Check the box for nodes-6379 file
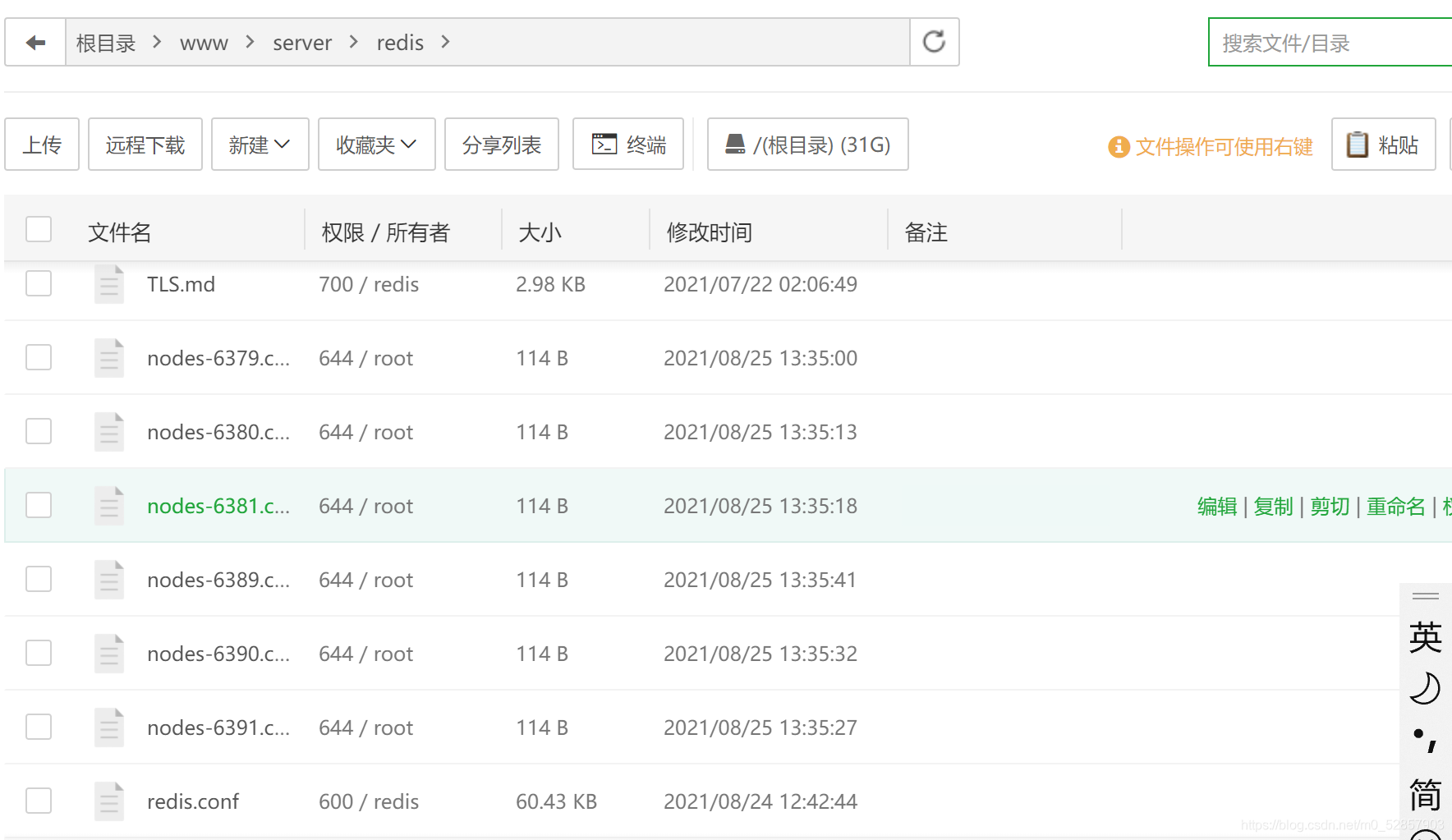The width and height of the screenshot is (1452, 840). click(39, 357)
